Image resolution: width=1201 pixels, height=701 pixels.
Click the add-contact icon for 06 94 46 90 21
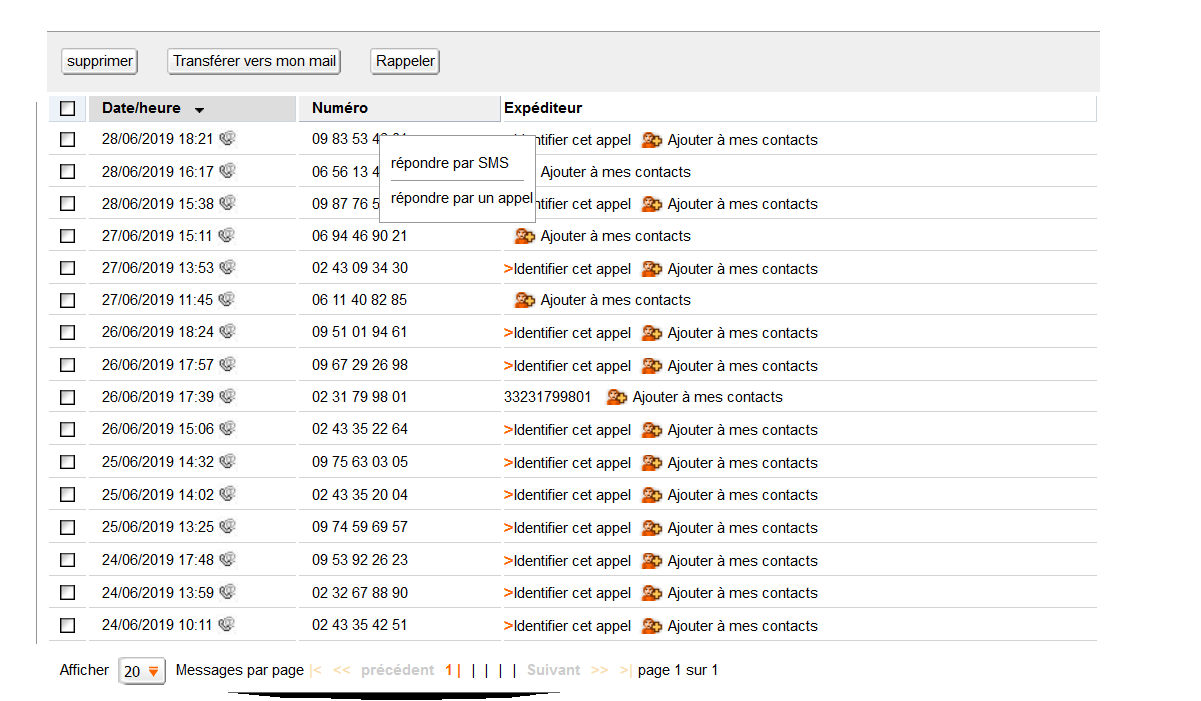tap(525, 236)
